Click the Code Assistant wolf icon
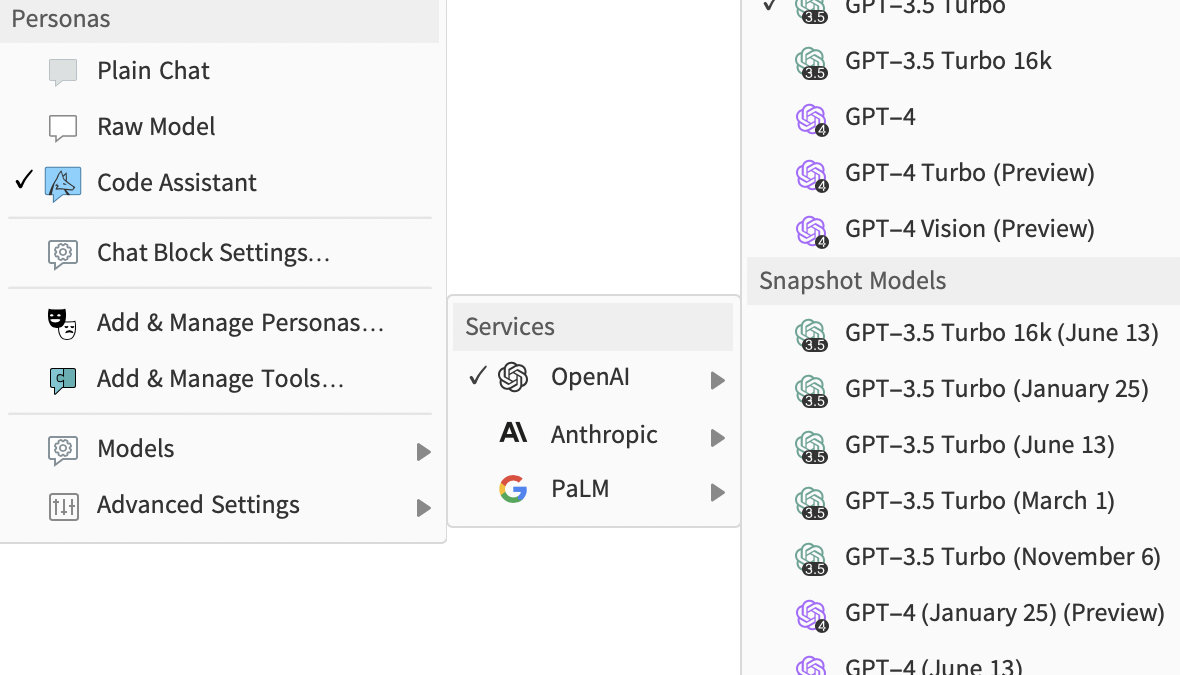This screenshot has height=675, width=1180. click(63, 184)
